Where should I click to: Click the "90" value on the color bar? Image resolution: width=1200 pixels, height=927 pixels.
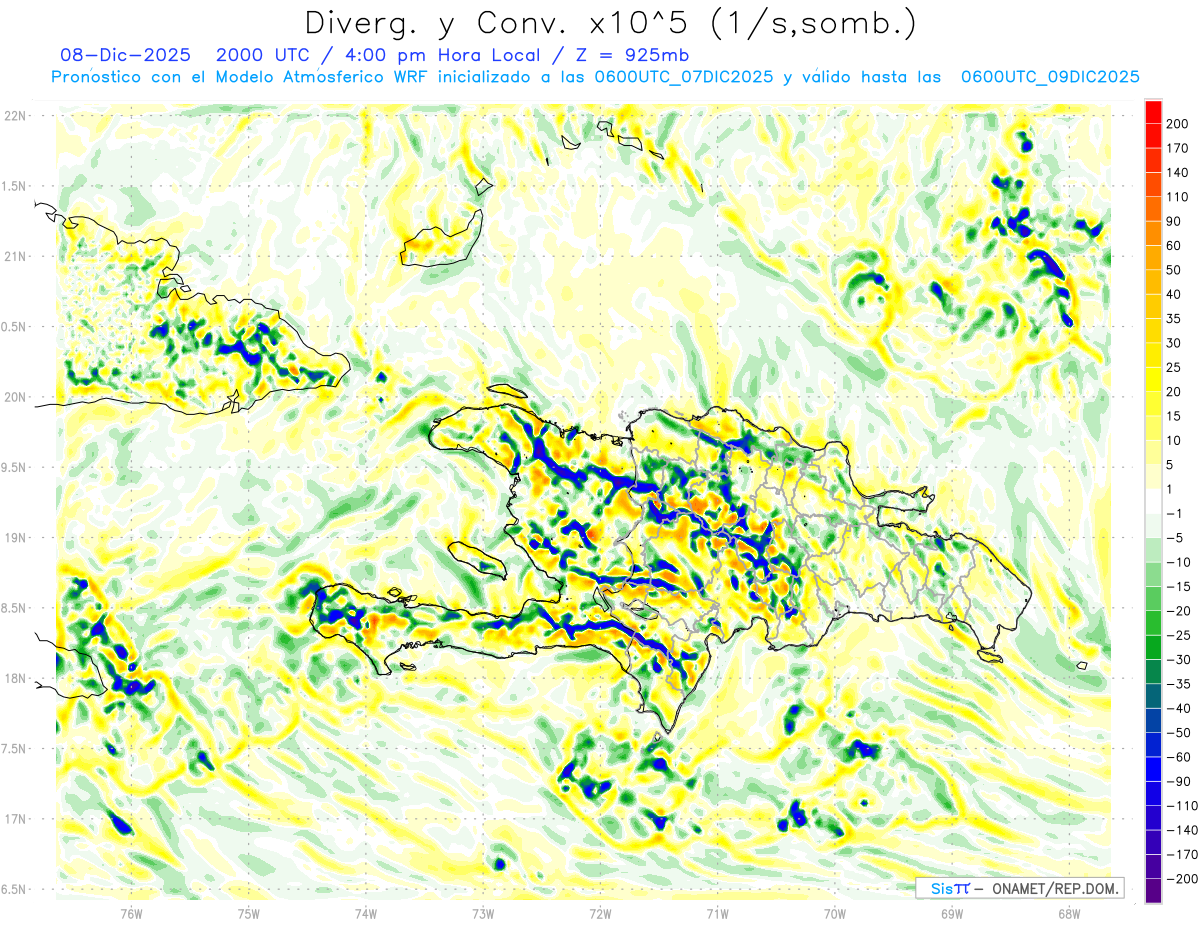(1174, 221)
